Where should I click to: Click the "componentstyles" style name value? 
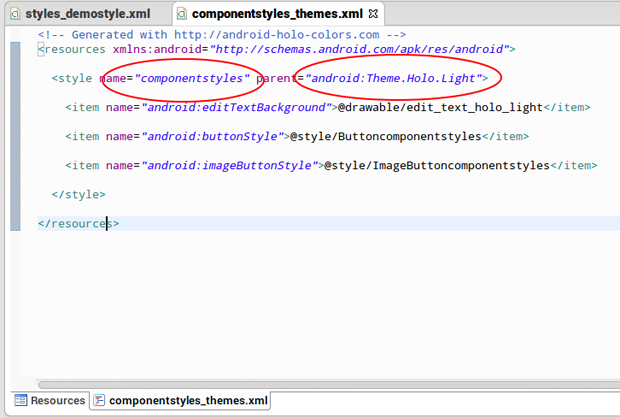point(192,78)
